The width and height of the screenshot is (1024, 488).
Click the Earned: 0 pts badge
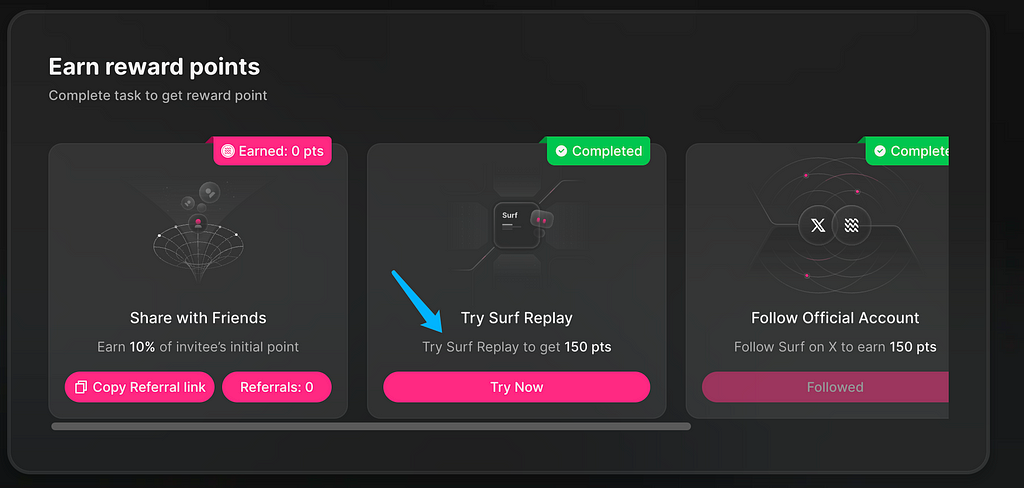coord(272,151)
